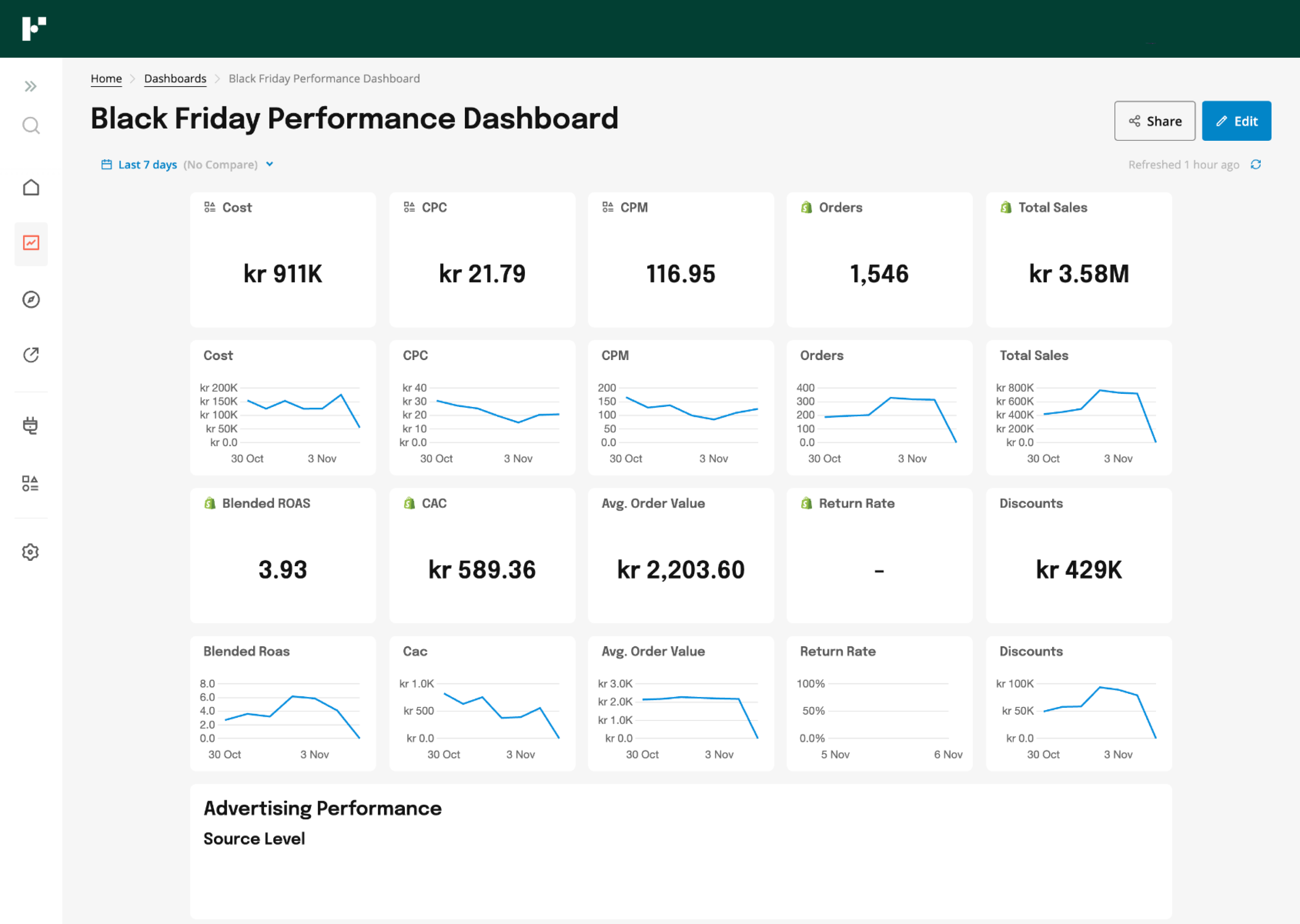Click the metric icon on the CPM card
Screen dimensions: 1300x924
click(x=608, y=207)
